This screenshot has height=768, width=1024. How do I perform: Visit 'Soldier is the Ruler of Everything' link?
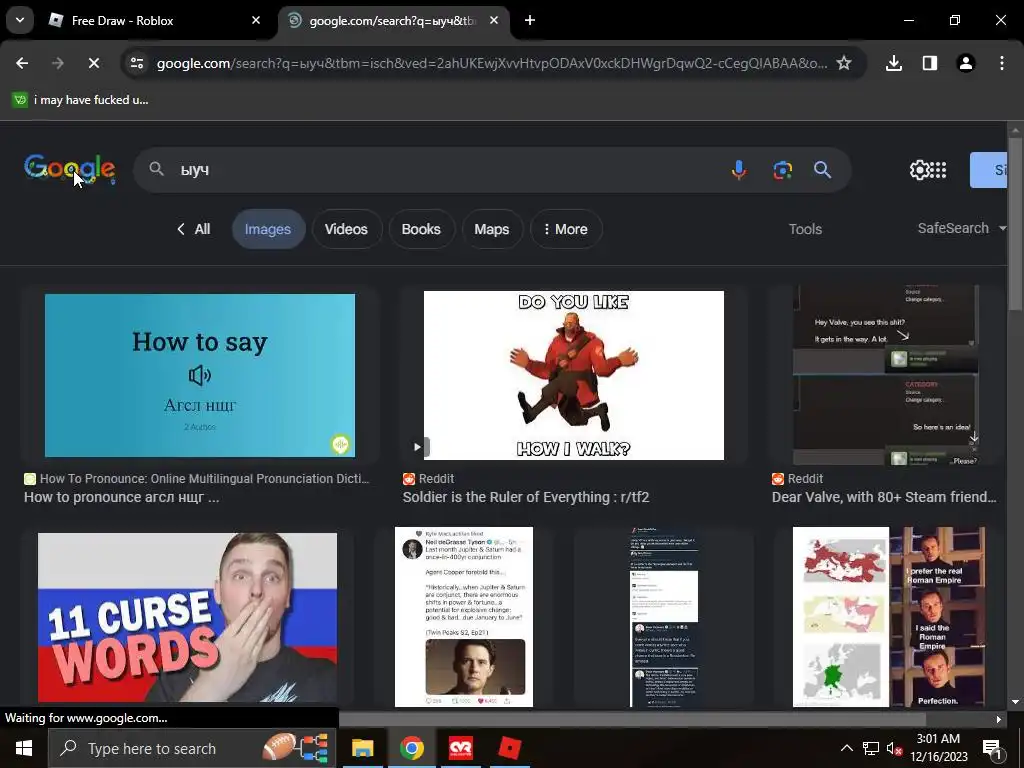[526, 497]
